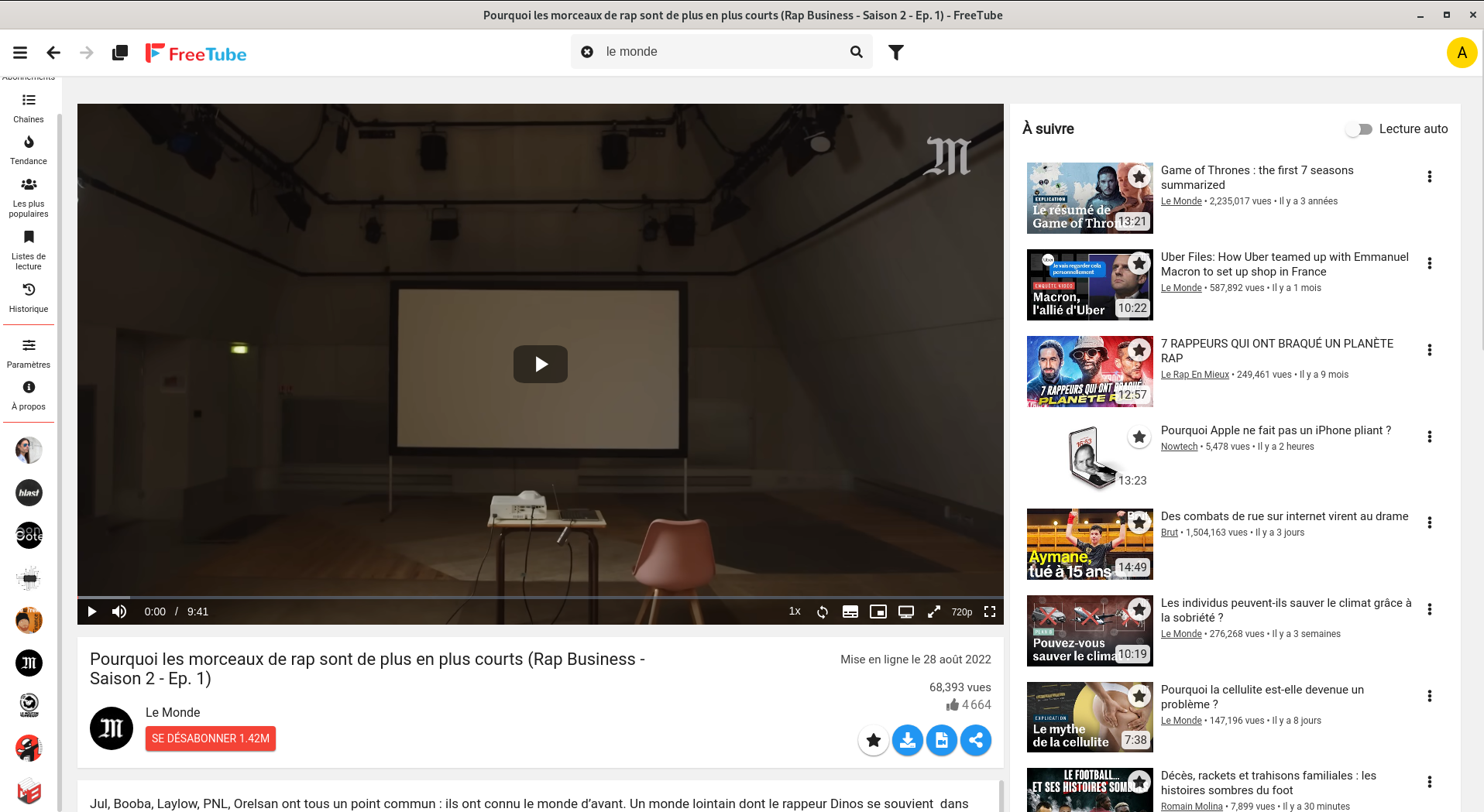Screen dimensions: 1484x812
Task: Open À propos in the sidebar
Action: (x=29, y=396)
